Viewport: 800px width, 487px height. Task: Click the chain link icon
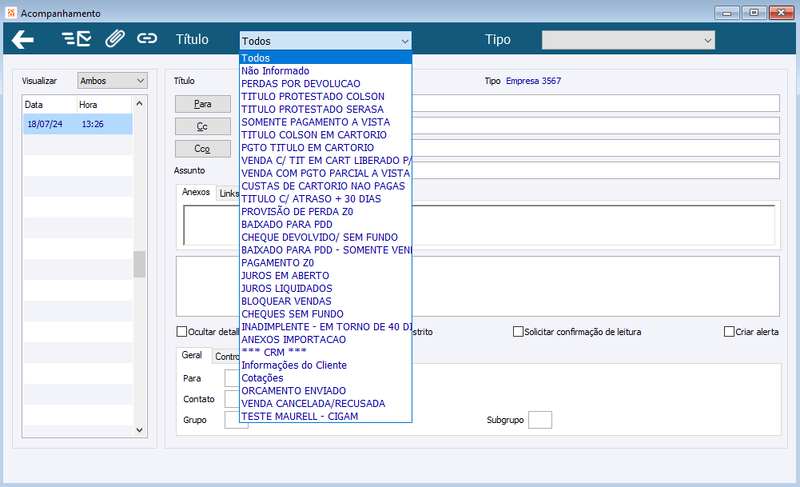coord(146,38)
